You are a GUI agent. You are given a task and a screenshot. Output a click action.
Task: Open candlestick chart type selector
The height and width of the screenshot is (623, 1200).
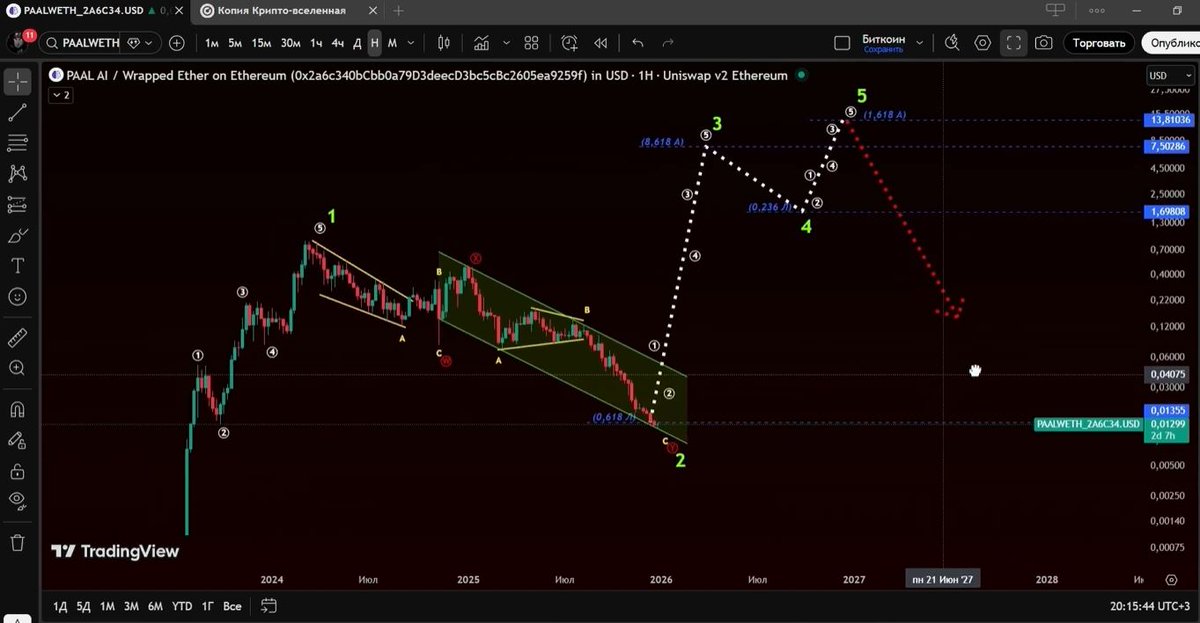(x=446, y=43)
